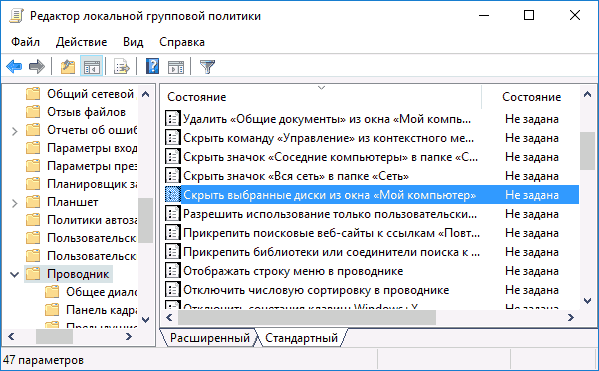Click the «47 параметров» status bar text
The width and height of the screenshot is (599, 371).
pyautogui.click(x=43, y=360)
